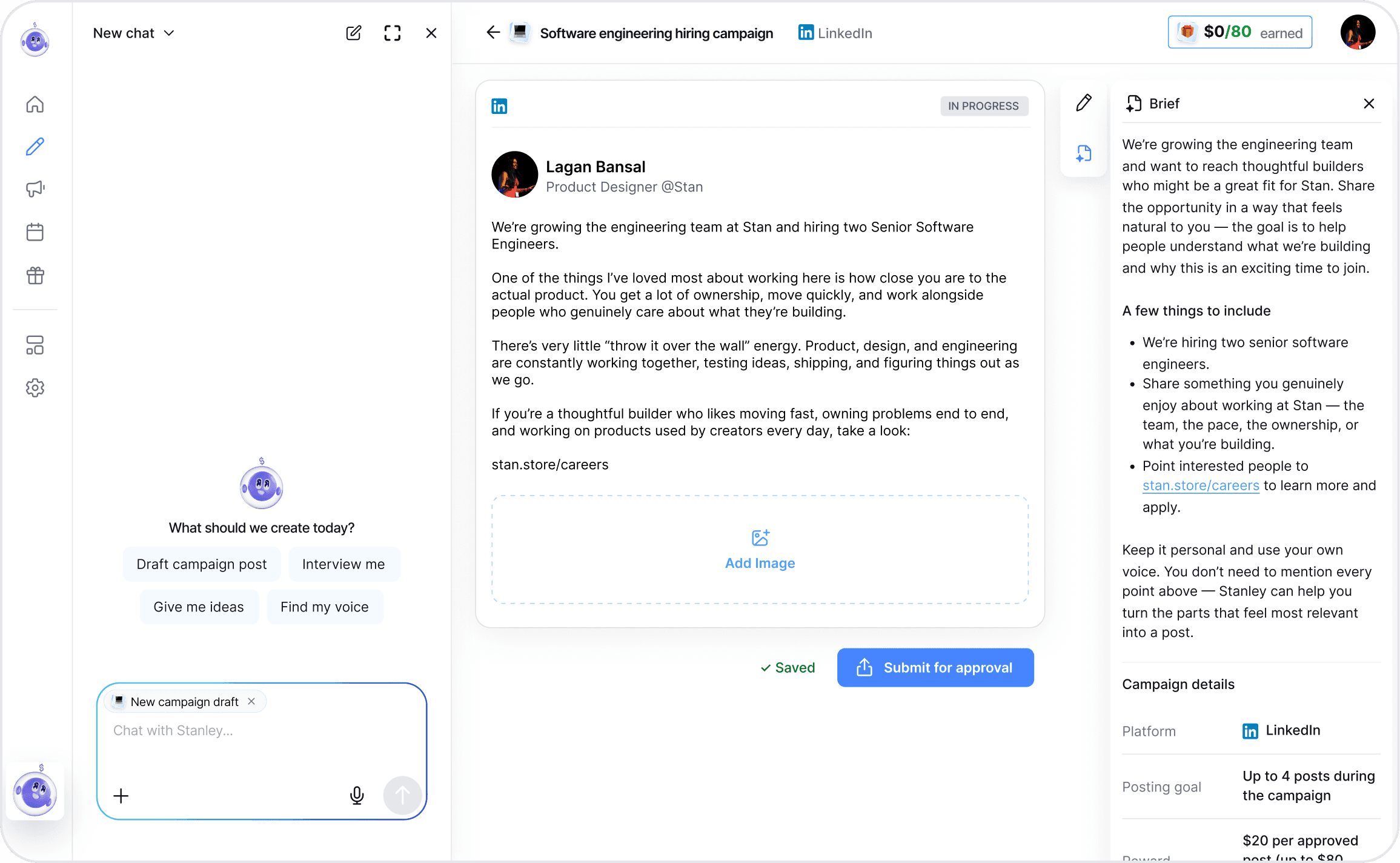Close the Brief panel
This screenshot has height=863, width=1400.
click(1369, 104)
